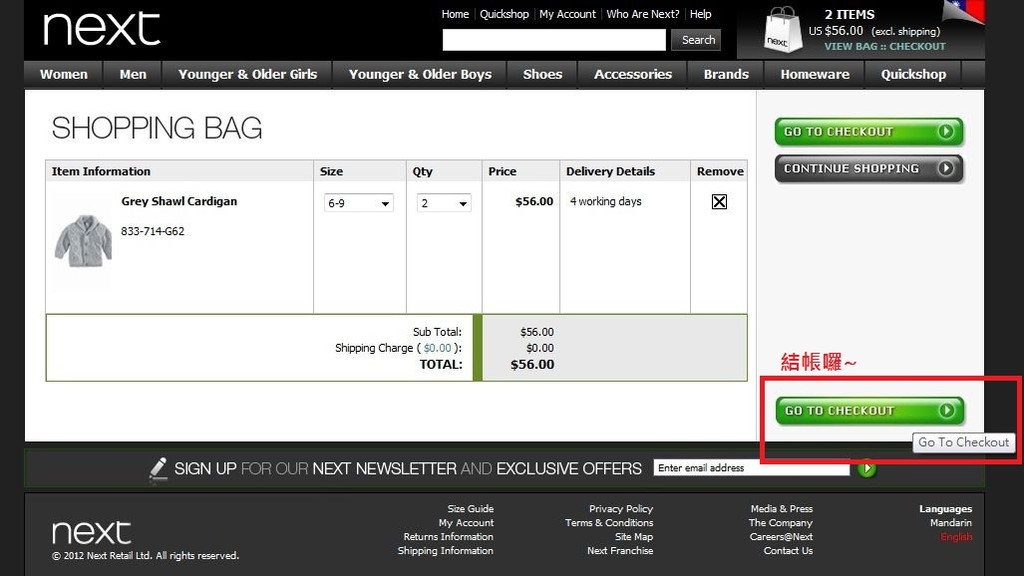Focus the newsletter email address field

(x=751, y=468)
